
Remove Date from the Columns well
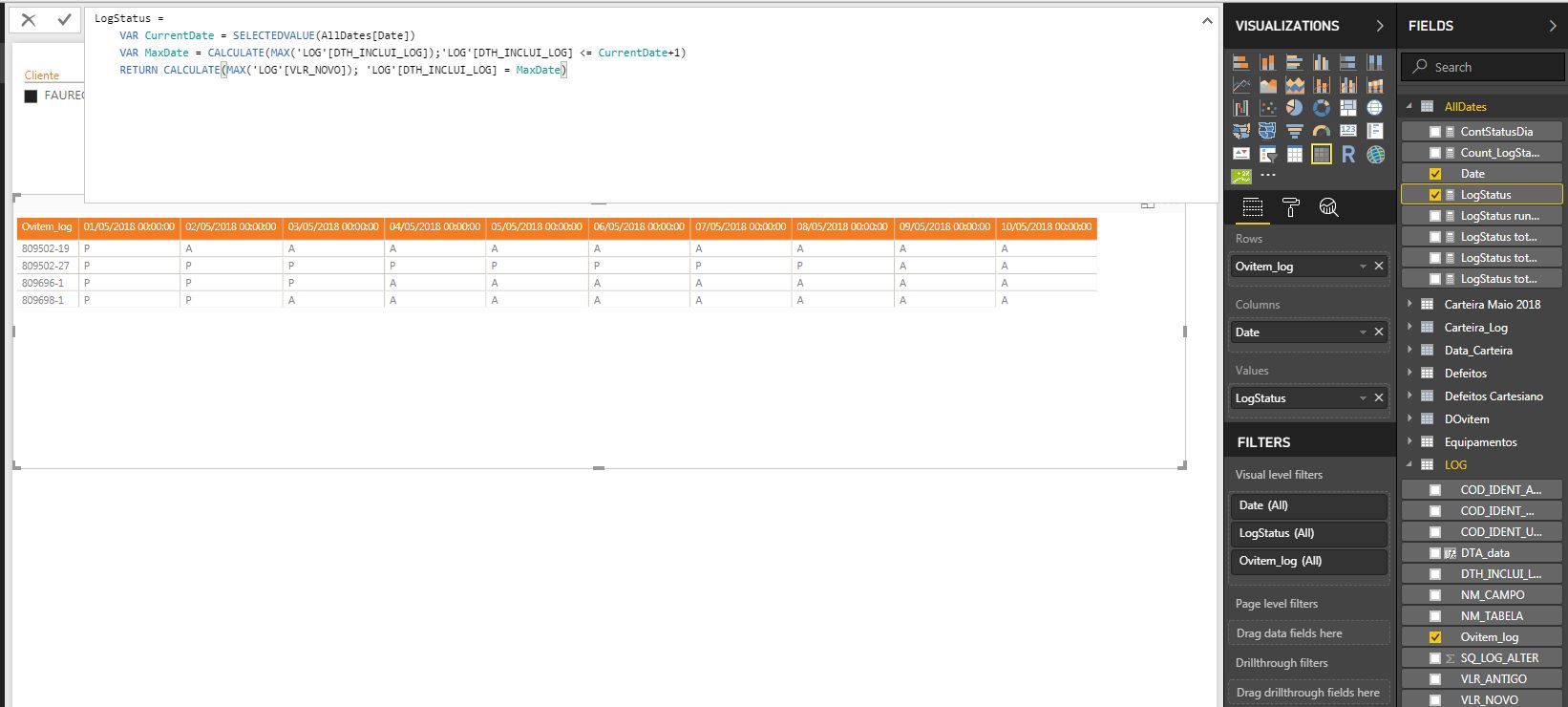click(x=1379, y=332)
